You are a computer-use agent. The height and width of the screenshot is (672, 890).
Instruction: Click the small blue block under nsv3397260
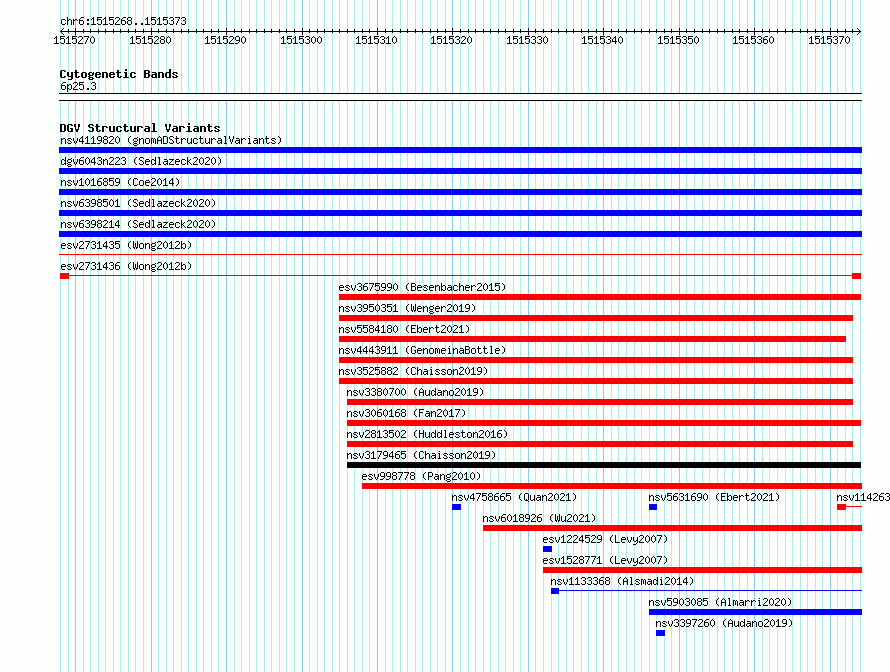[x=660, y=633]
